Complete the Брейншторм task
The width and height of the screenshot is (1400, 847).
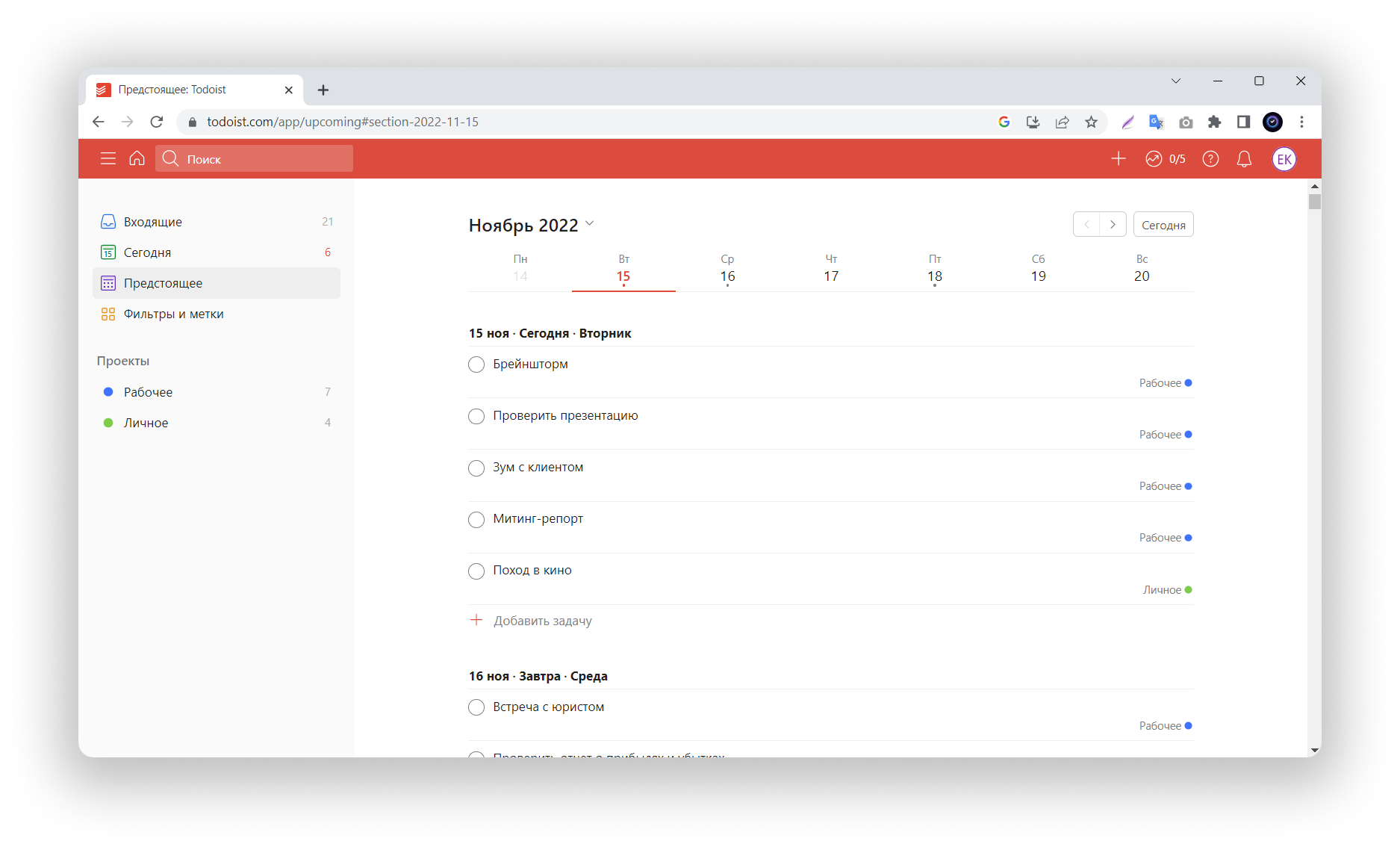coord(476,364)
